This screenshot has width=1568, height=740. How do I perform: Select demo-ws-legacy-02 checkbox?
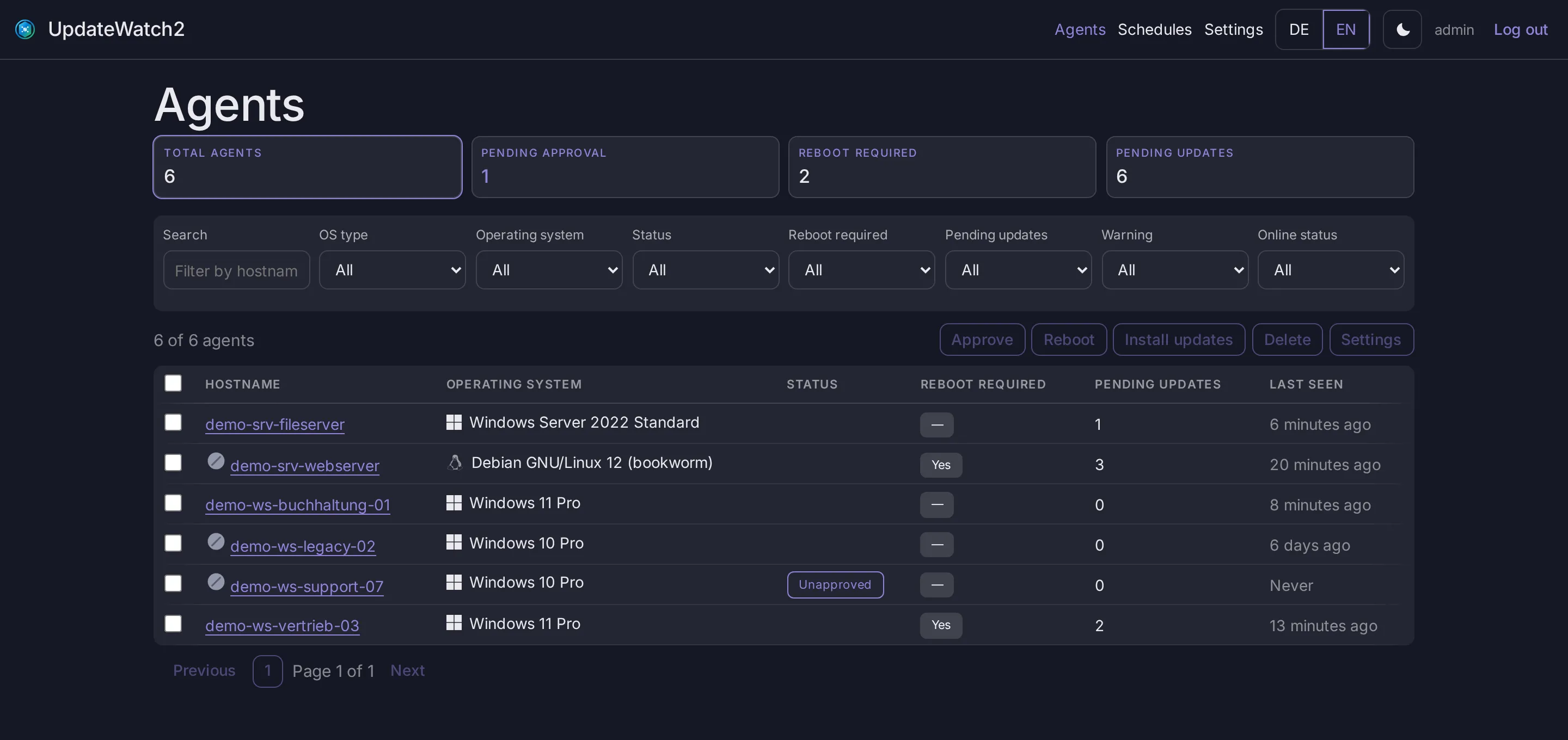[174, 543]
